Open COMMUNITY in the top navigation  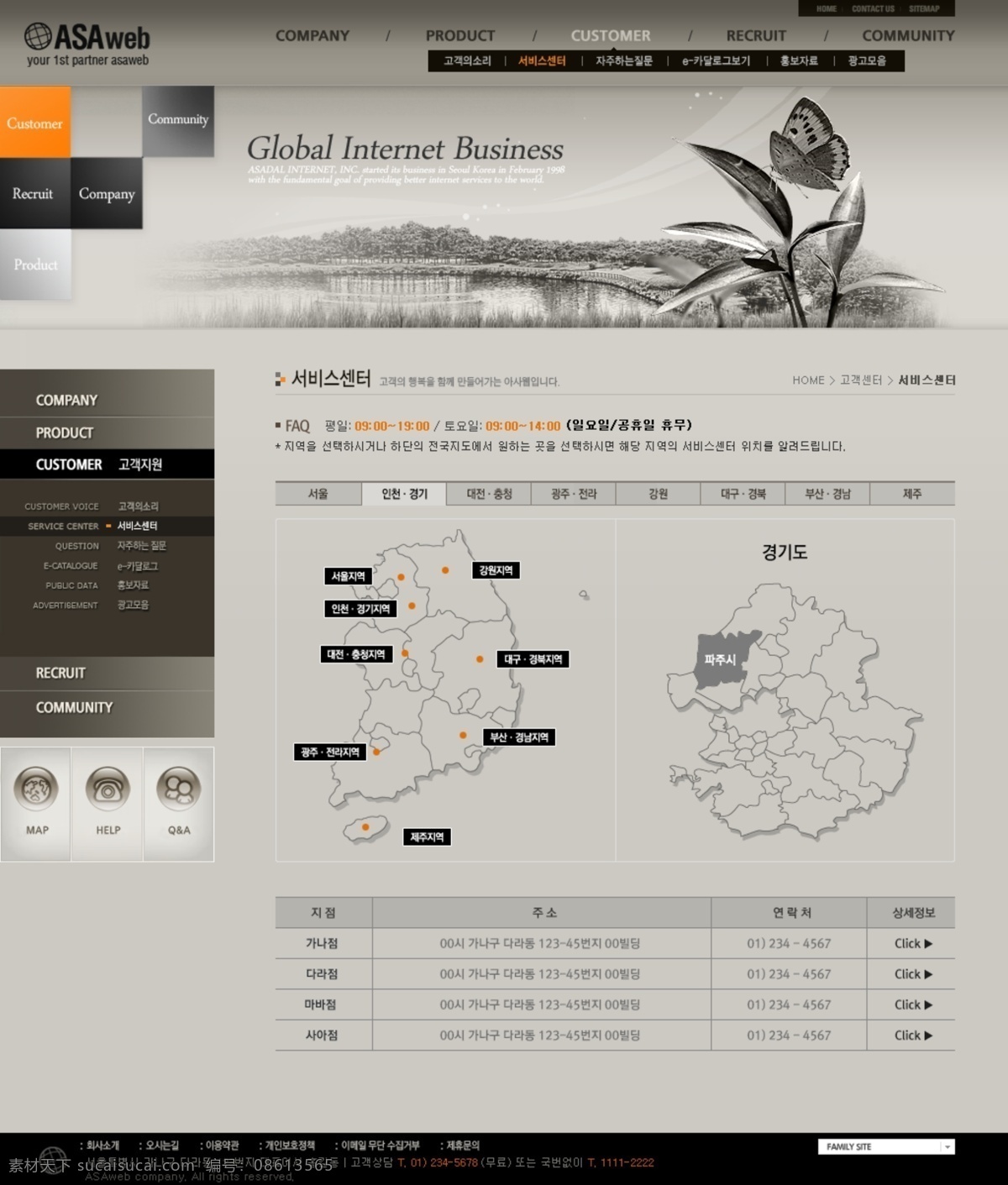908,36
